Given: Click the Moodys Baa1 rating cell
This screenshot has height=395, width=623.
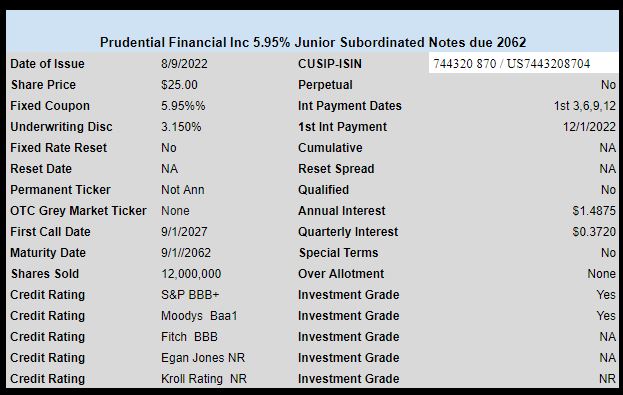Looking at the screenshot, I should [199, 316].
